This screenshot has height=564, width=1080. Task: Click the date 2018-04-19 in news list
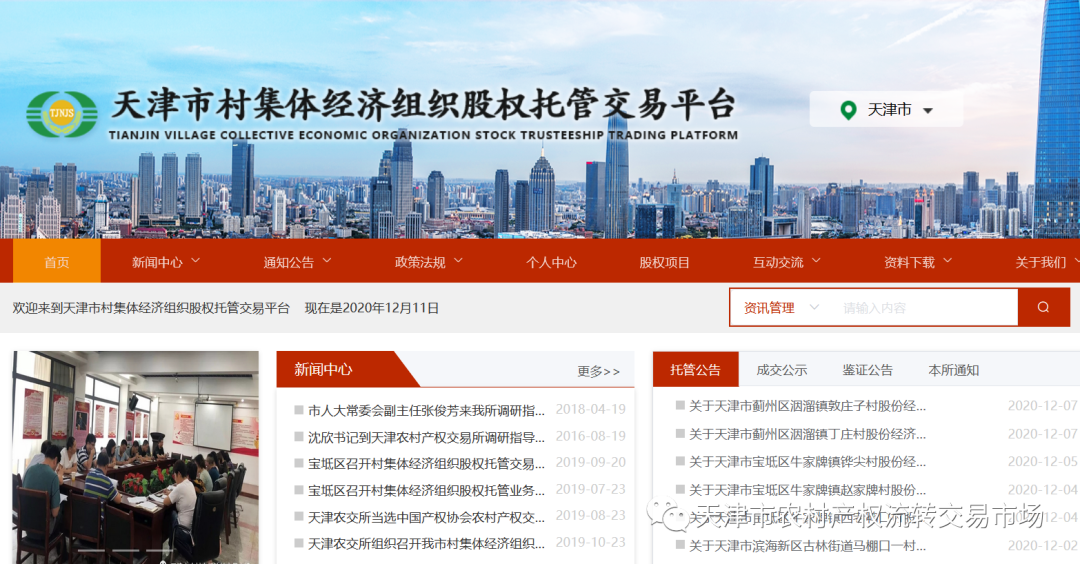tap(591, 409)
